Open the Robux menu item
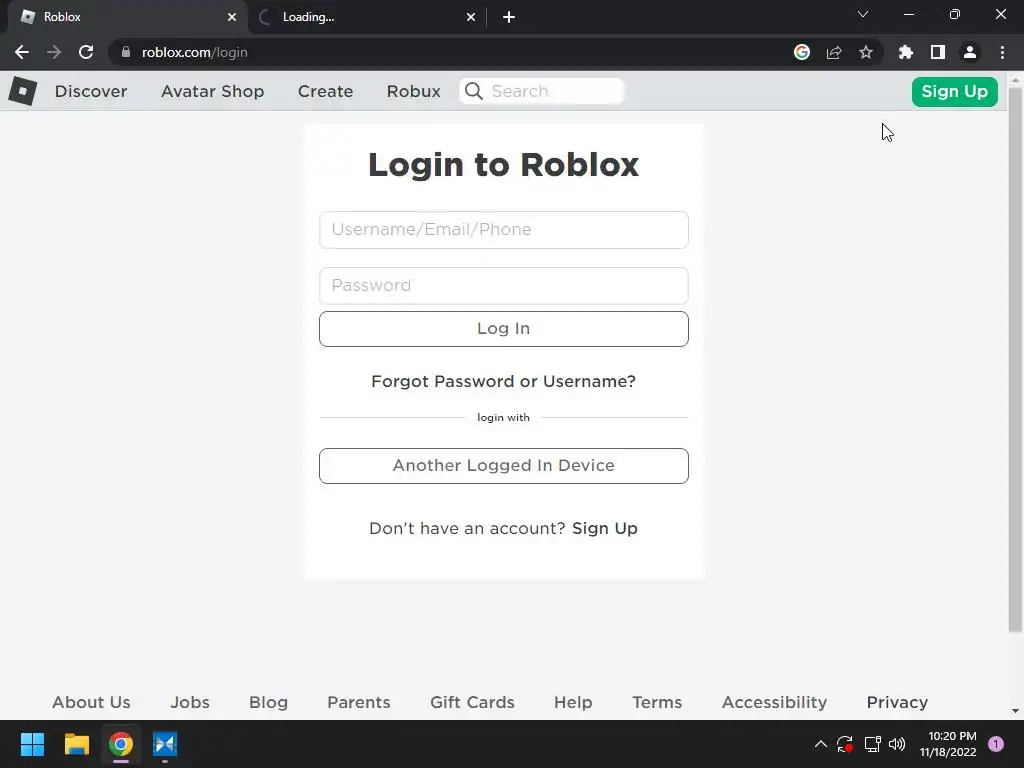 click(413, 91)
